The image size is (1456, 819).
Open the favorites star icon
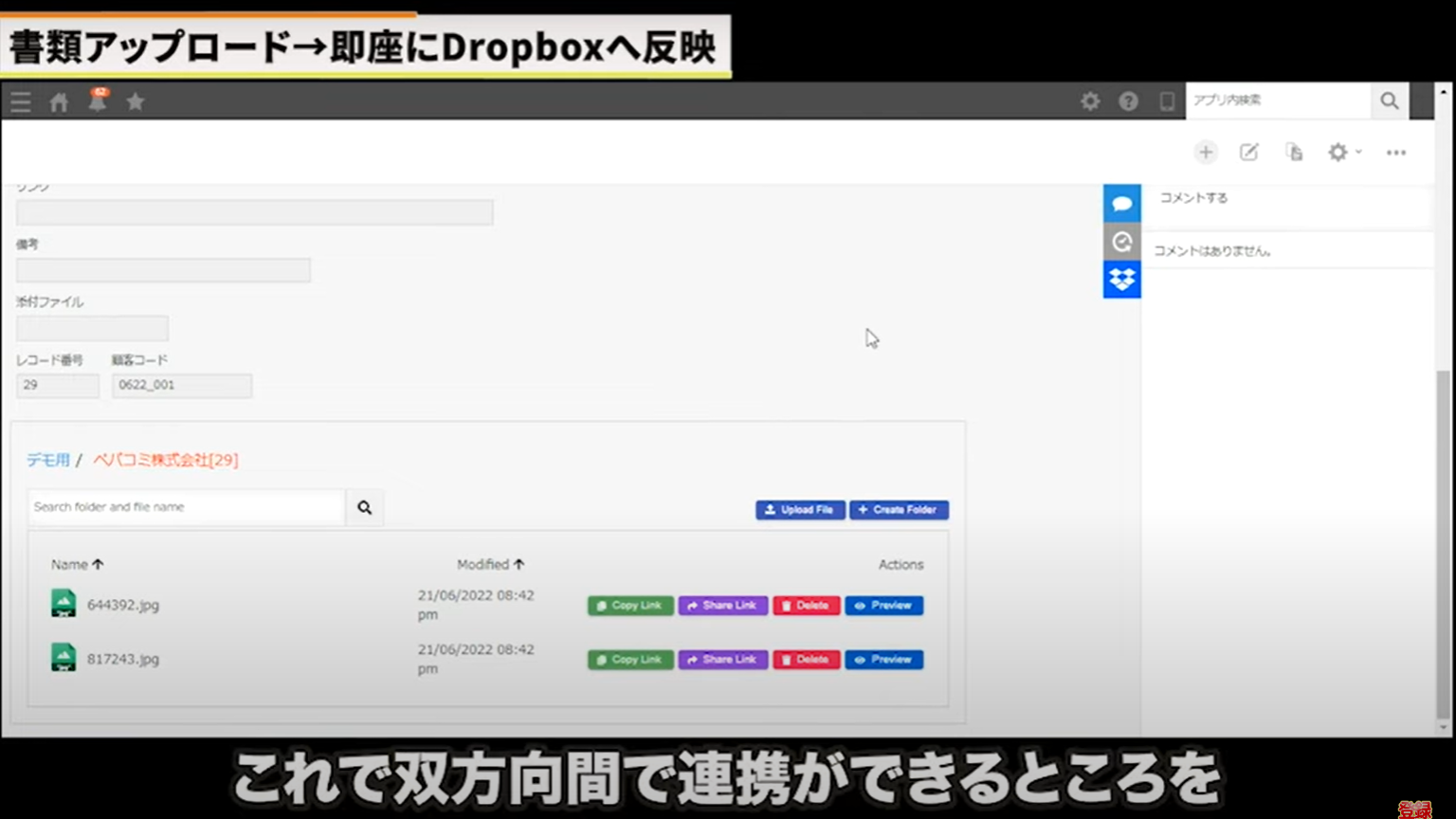pos(136,101)
